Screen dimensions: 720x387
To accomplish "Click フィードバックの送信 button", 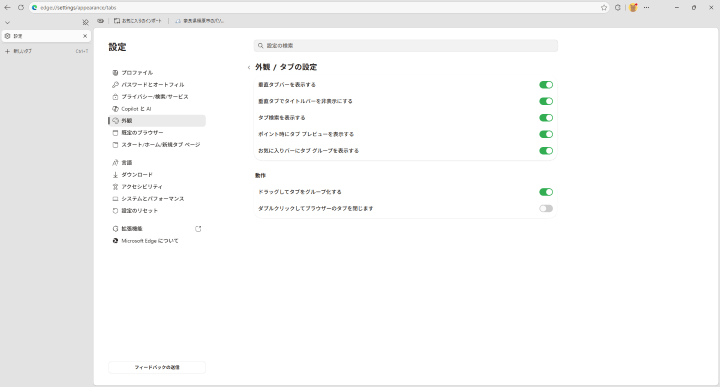I will (x=157, y=367).
